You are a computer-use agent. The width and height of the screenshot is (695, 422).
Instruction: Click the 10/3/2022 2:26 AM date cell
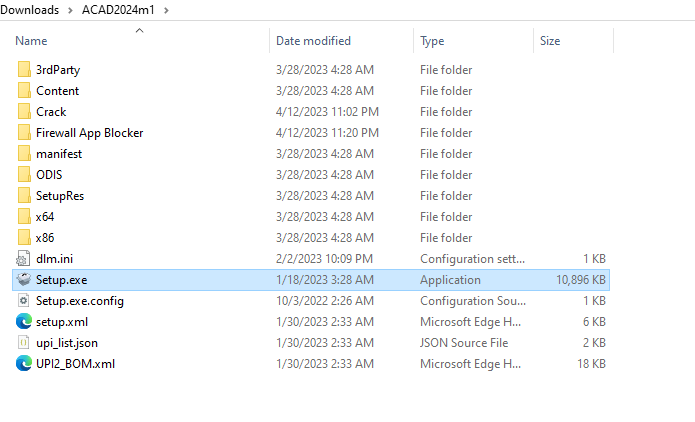(x=325, y=301)
